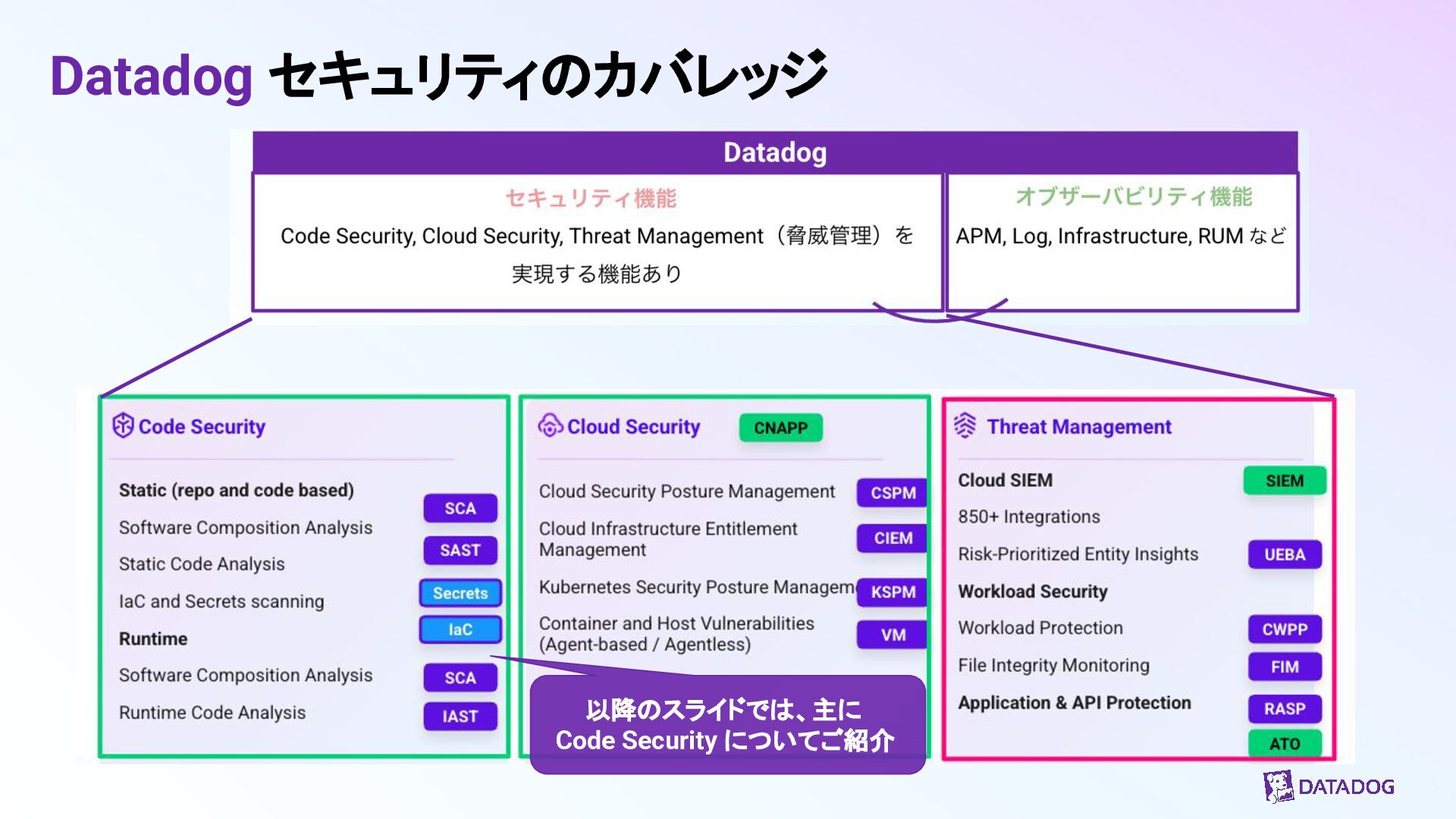Image resolution: width=1456 pixels, height=819 pixels.
Task: Click the SAST badge
Action: click(x=460, y=551)
